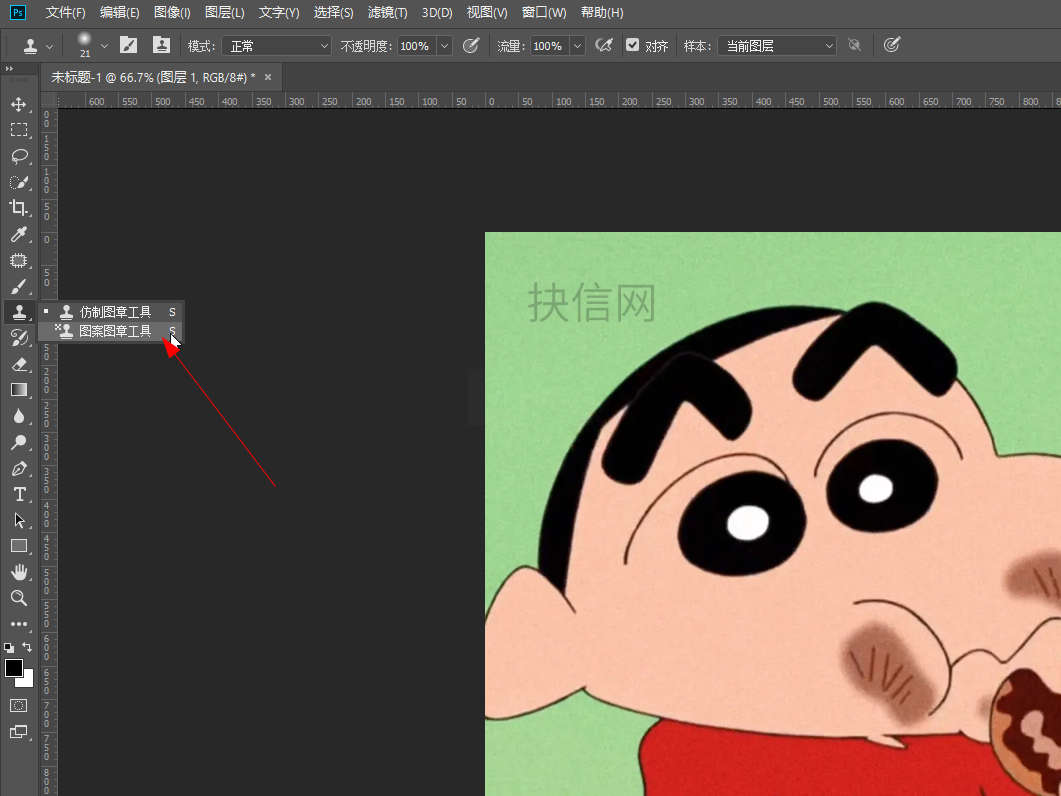Select the Rectangle shape tool
This screenshot has width=1061, height=796.
[19, 546]
